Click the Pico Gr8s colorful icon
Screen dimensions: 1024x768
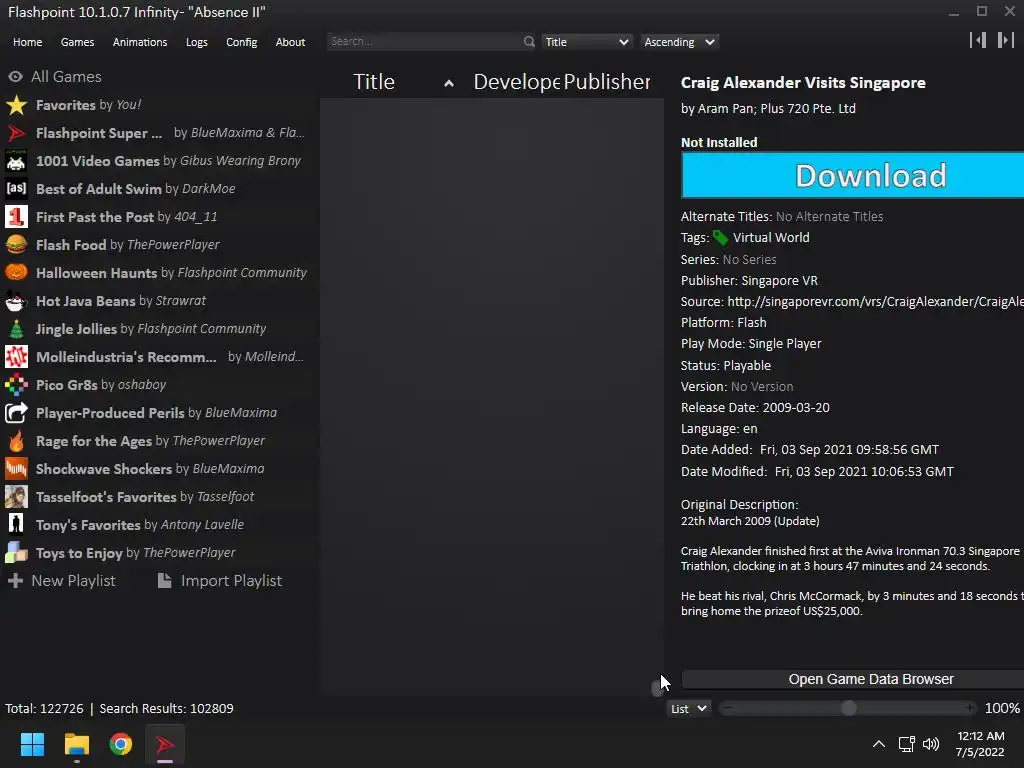coord(16,385)
